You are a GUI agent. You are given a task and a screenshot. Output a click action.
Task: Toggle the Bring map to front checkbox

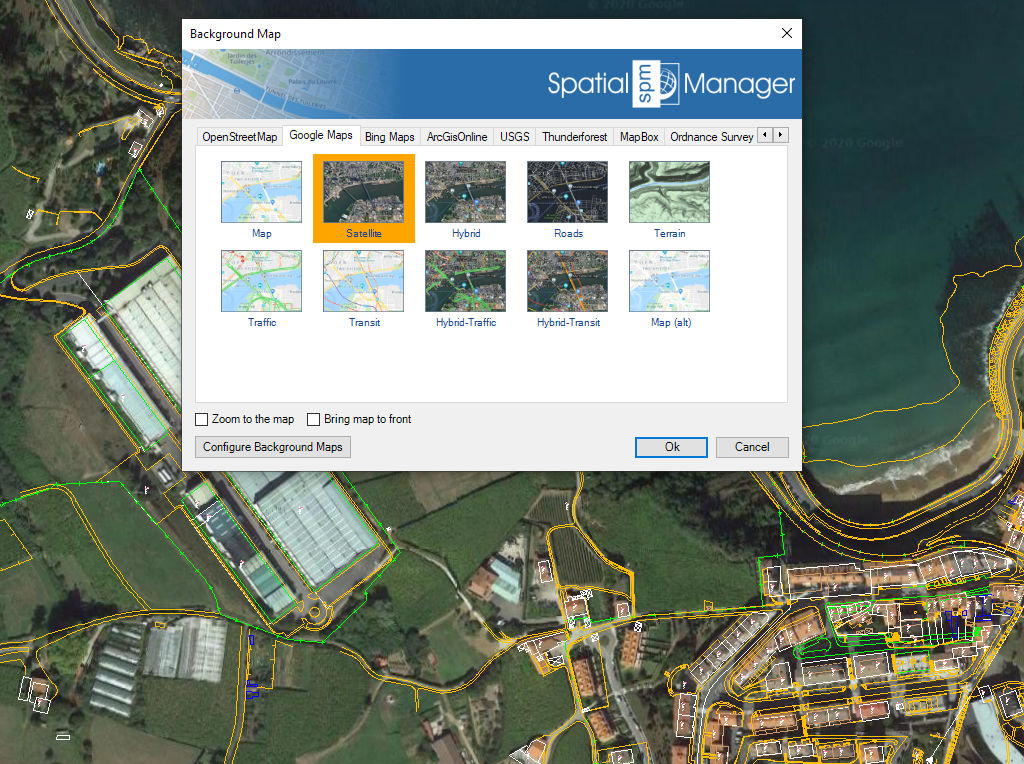click(x=314, y=419)
